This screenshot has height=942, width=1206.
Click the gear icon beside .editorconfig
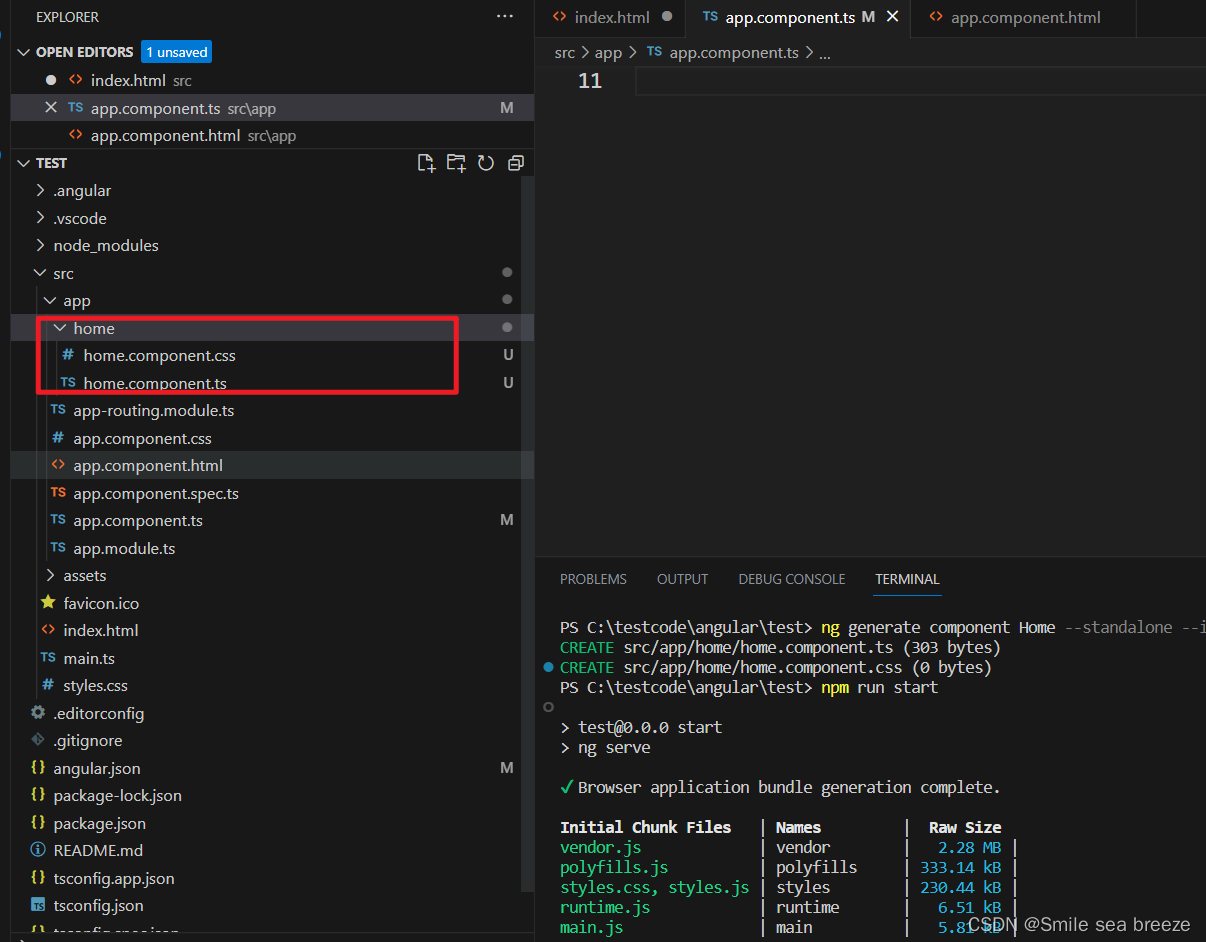tap(38, 713)
